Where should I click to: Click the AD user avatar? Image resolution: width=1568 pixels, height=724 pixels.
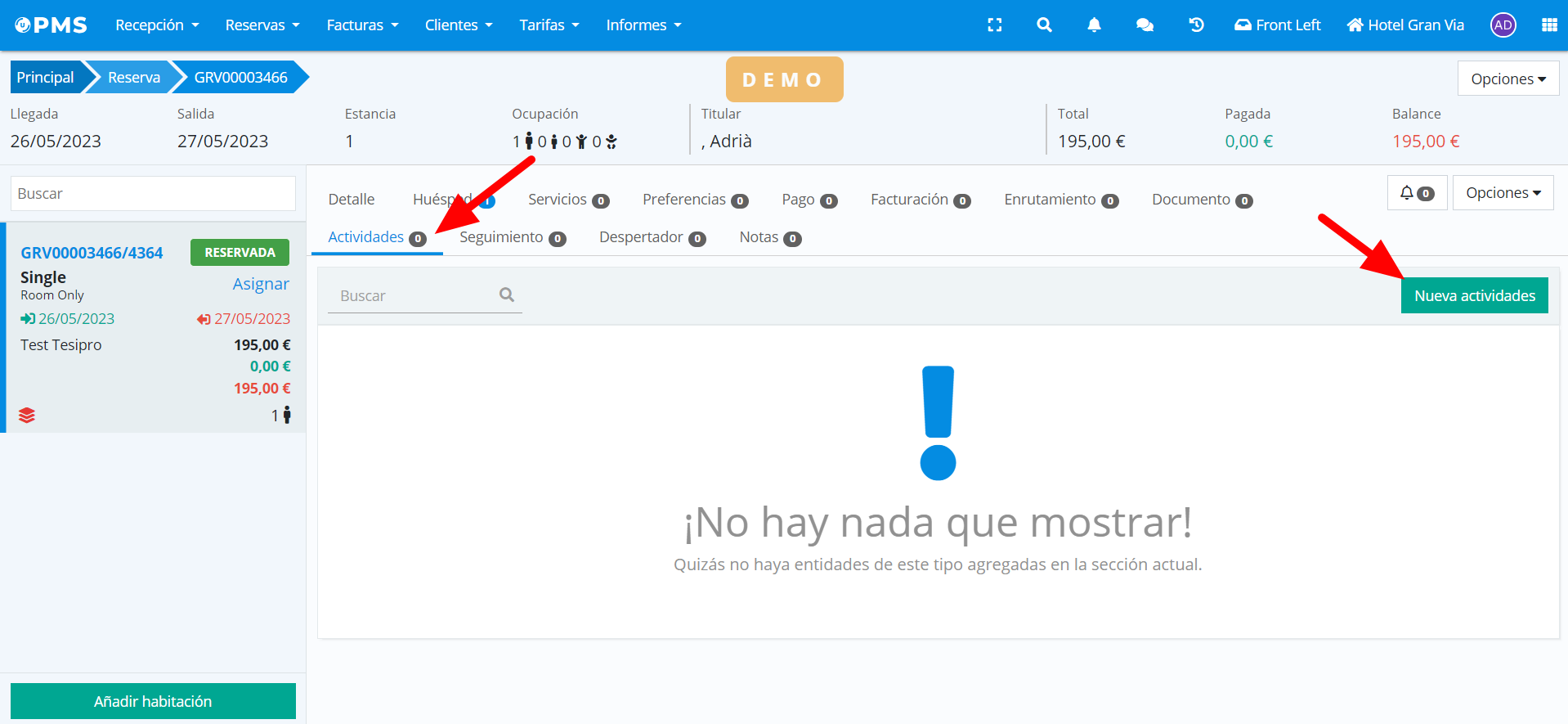tap(1503, 25)
